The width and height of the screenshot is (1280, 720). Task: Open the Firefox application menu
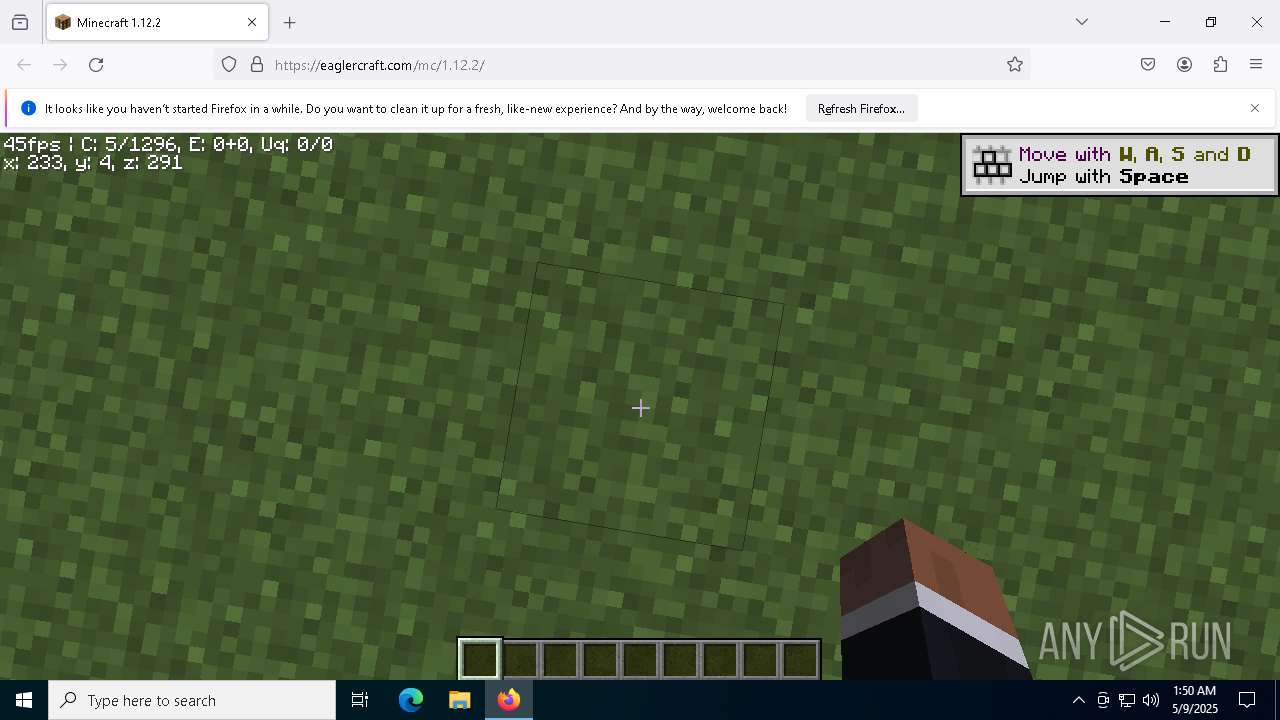coord(1256,65)
